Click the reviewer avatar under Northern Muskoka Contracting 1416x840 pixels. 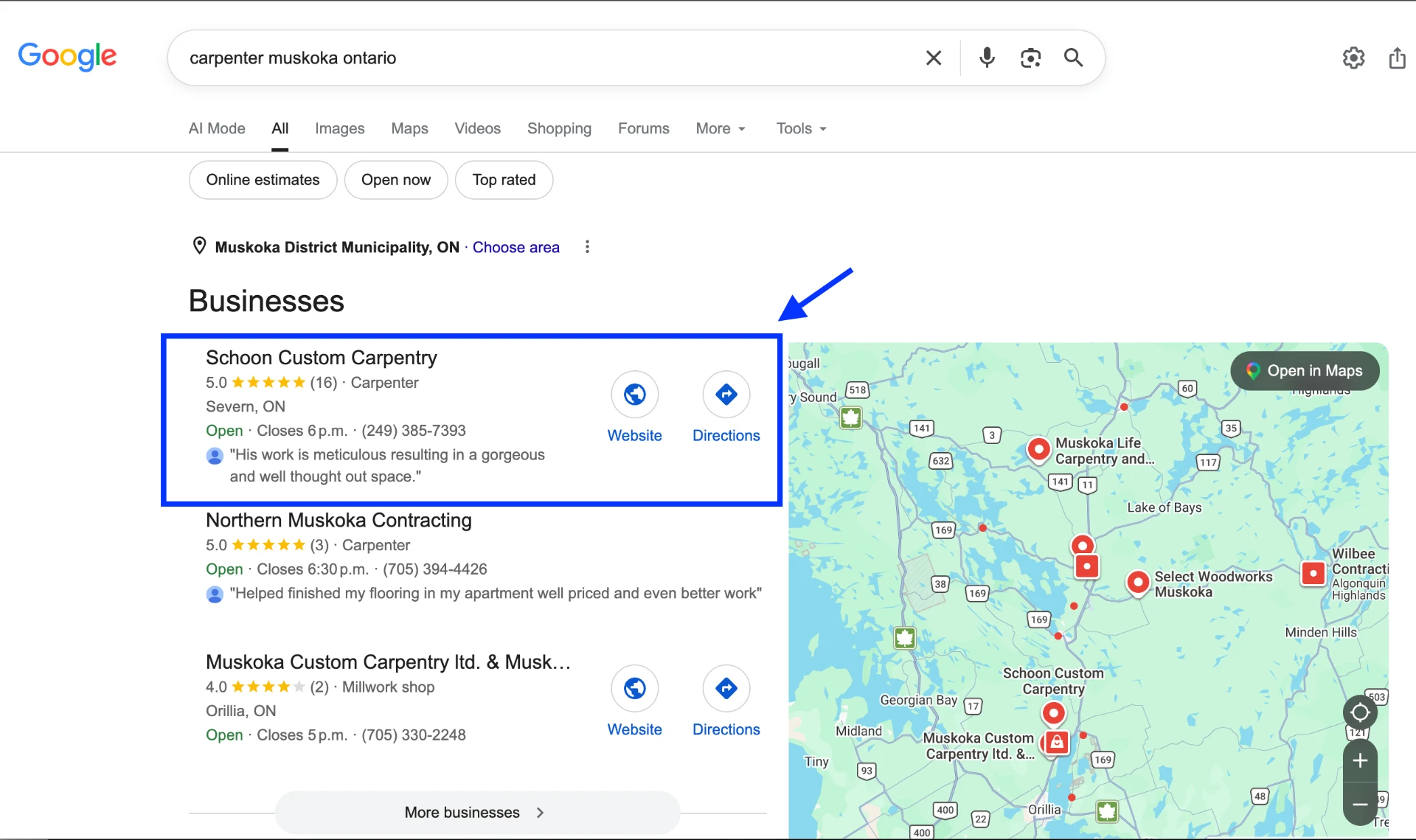[x=215, y=594]
